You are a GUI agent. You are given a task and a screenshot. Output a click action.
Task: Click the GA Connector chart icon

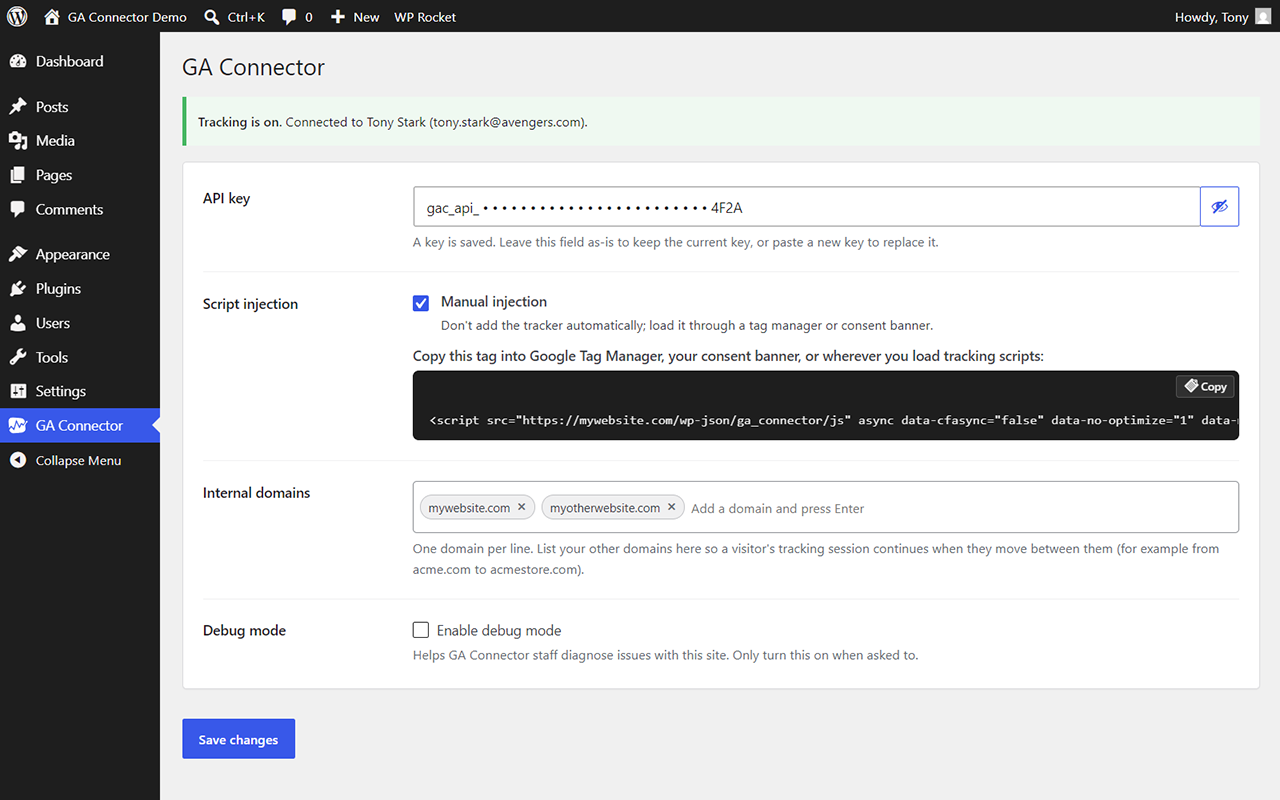[x=18, y=425]
